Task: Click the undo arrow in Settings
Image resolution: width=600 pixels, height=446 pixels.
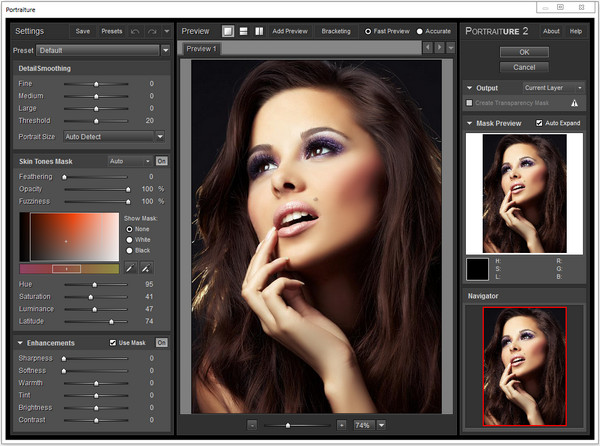Action: point(134,31)
